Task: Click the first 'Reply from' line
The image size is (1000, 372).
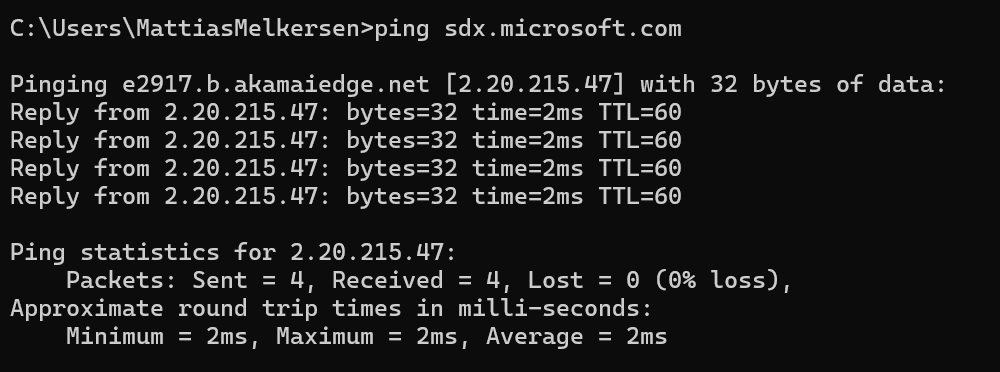Action: point(346,112)
